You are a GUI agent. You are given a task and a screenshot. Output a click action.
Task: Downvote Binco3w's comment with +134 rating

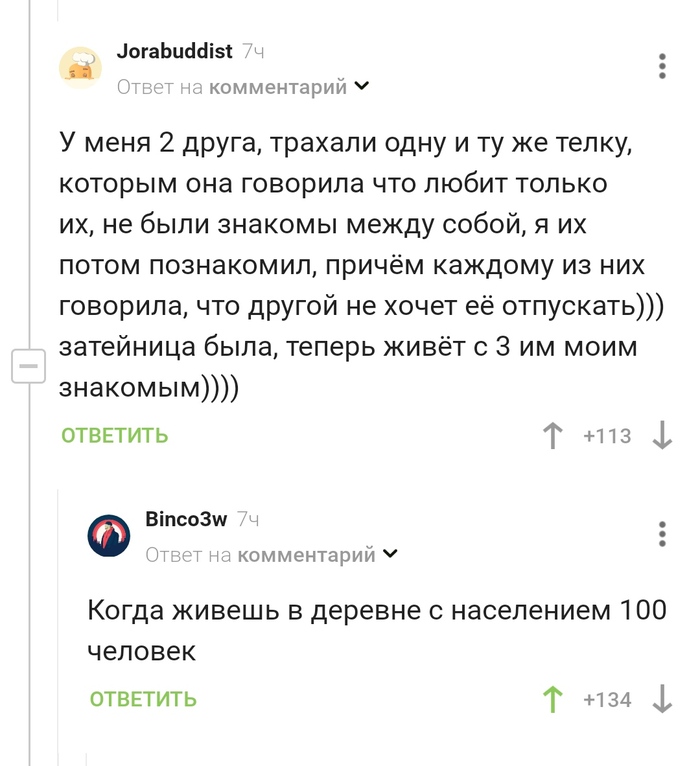[662, 700]
